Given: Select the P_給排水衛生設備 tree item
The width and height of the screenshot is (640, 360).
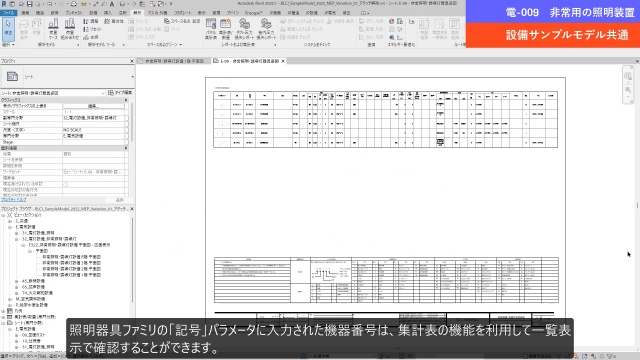Looking at the screenshot, I should pyautogui.click(x=31, y=305).
